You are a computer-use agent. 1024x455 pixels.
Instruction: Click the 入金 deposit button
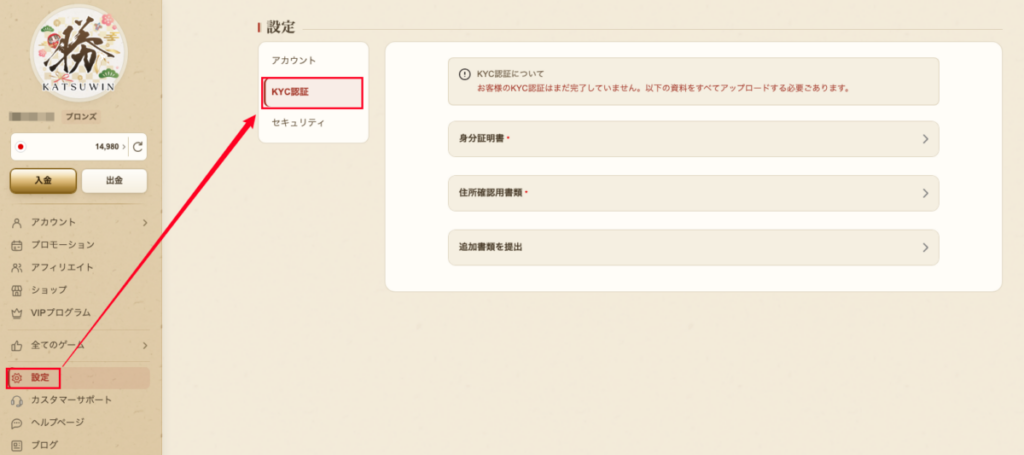tap(43, 181)
